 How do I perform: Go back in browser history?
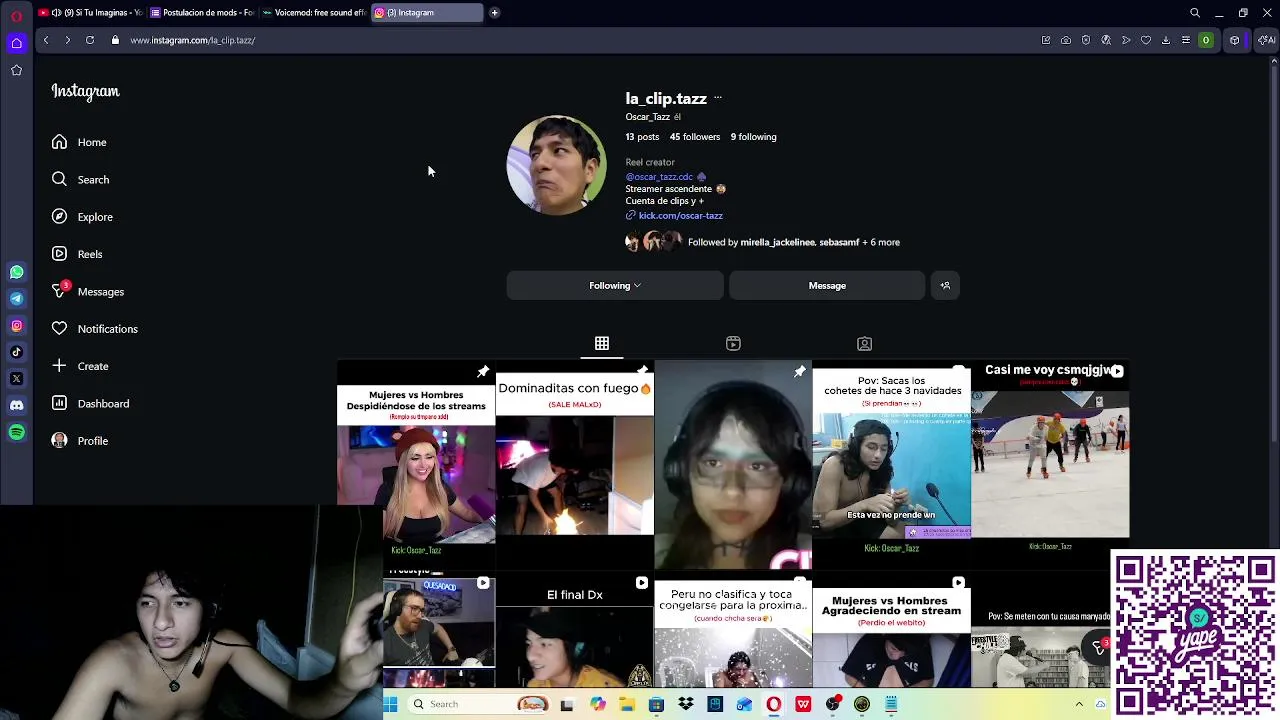coord(46,40)
